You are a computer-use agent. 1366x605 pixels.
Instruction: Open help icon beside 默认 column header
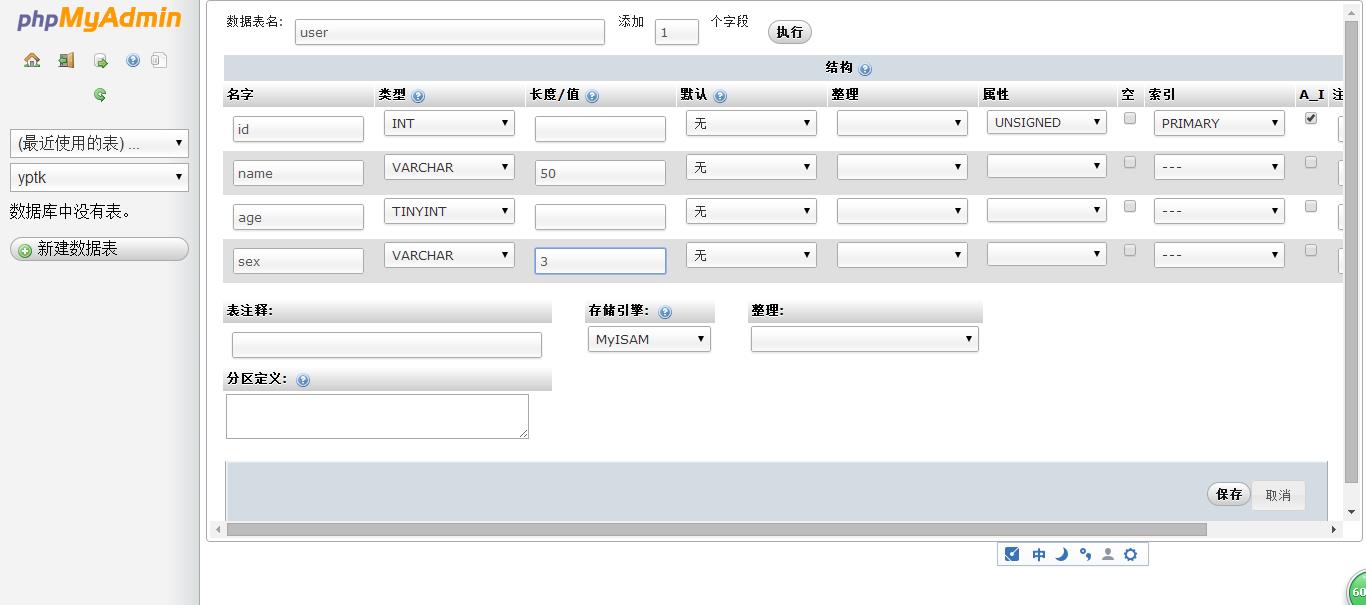[720, 96]
